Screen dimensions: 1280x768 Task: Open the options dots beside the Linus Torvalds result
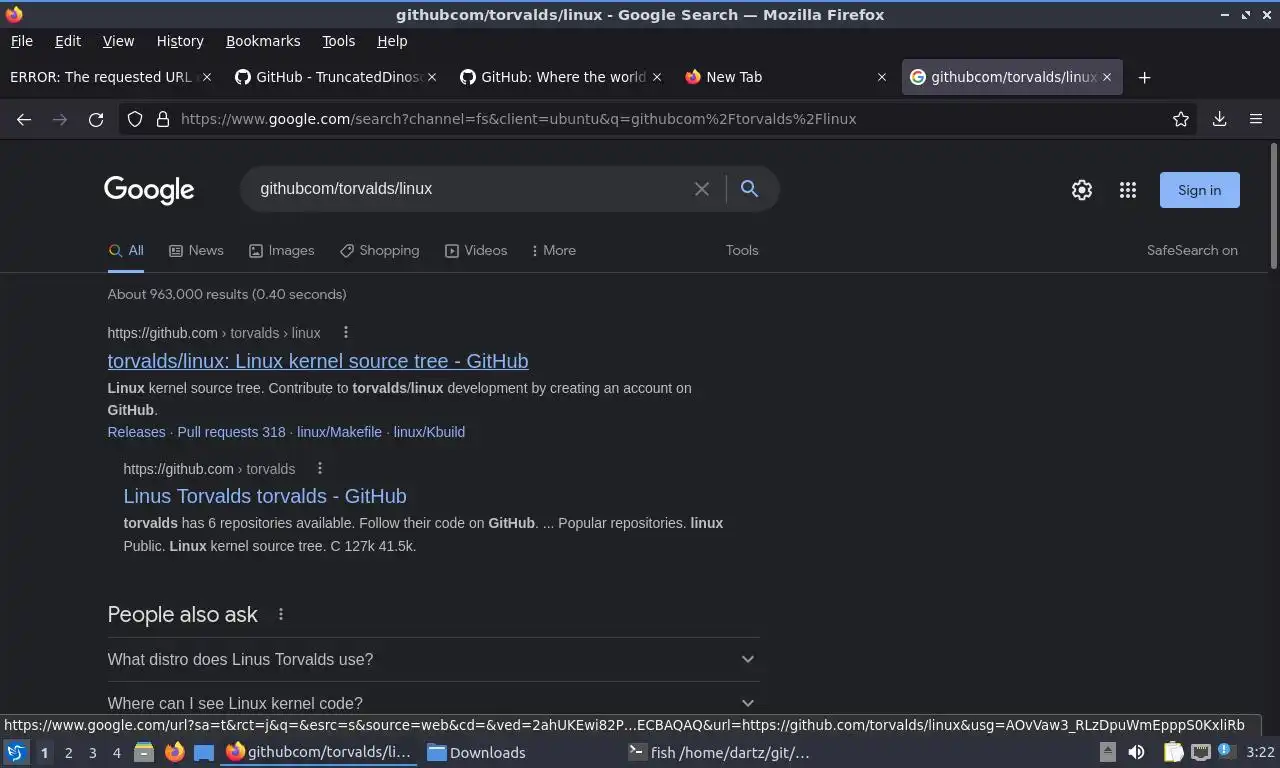click(x=320, y=468)
